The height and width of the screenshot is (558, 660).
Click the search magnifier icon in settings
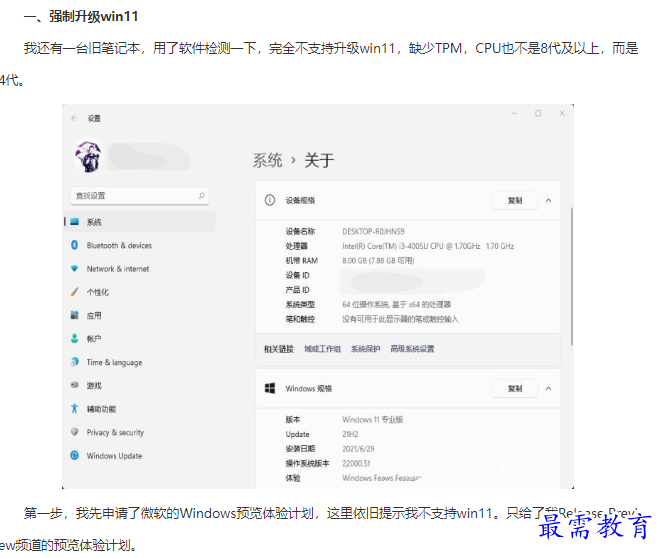coord(202,196)
